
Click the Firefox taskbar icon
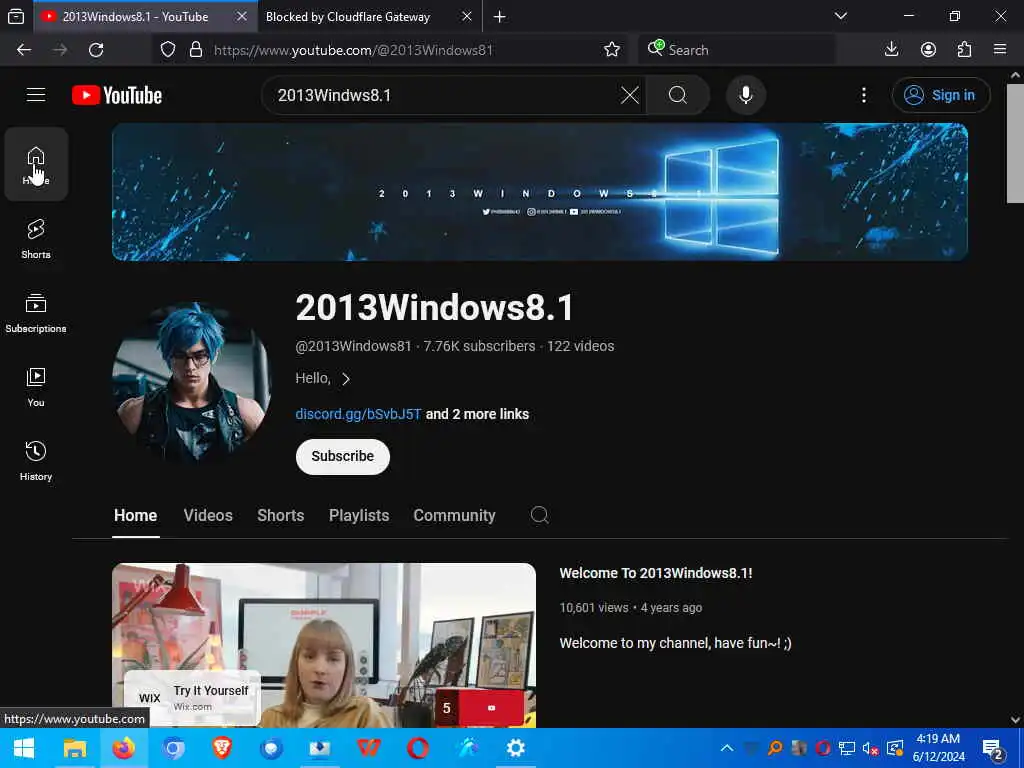[x=123, y=748]
